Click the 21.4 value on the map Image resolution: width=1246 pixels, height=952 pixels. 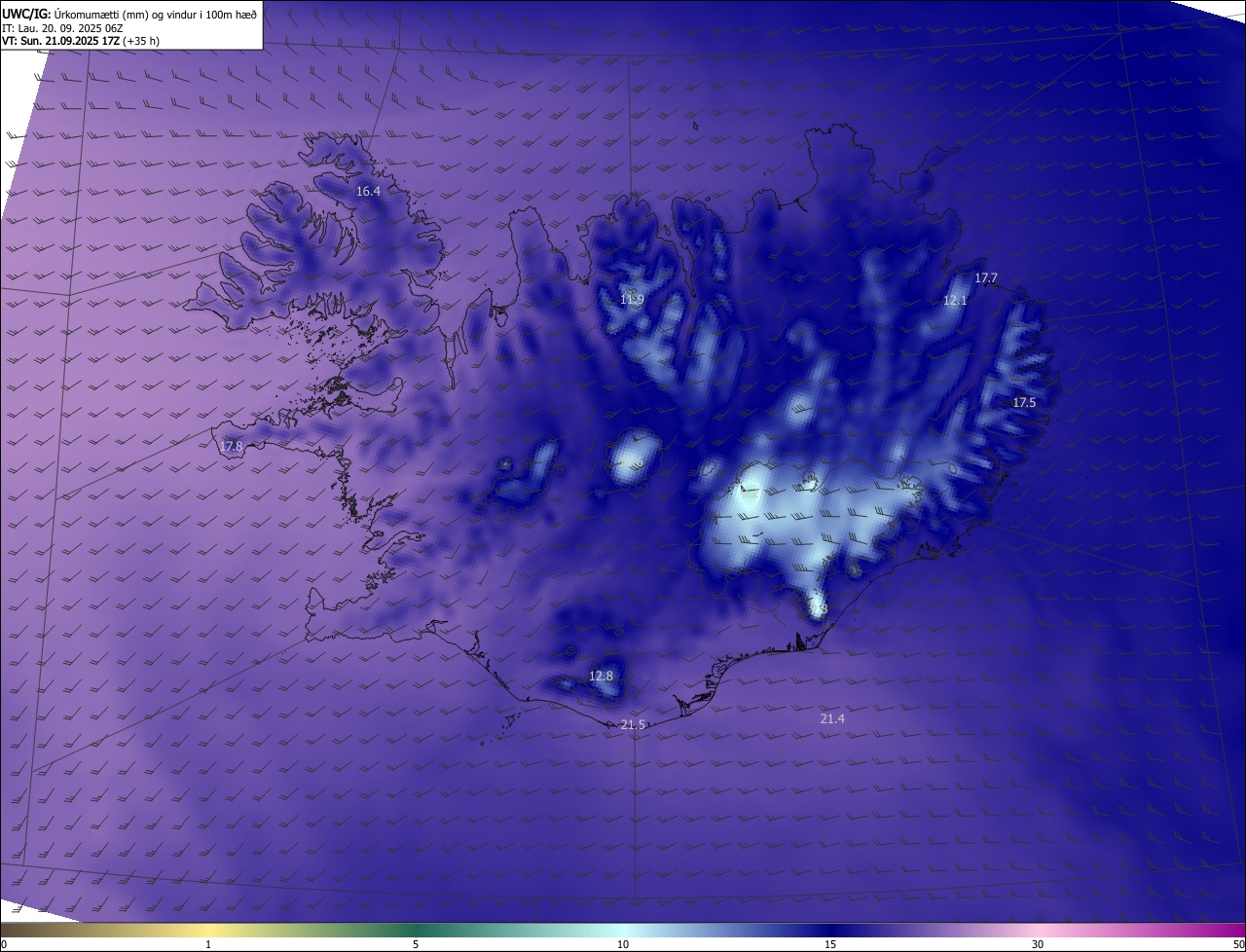point(832,719)
